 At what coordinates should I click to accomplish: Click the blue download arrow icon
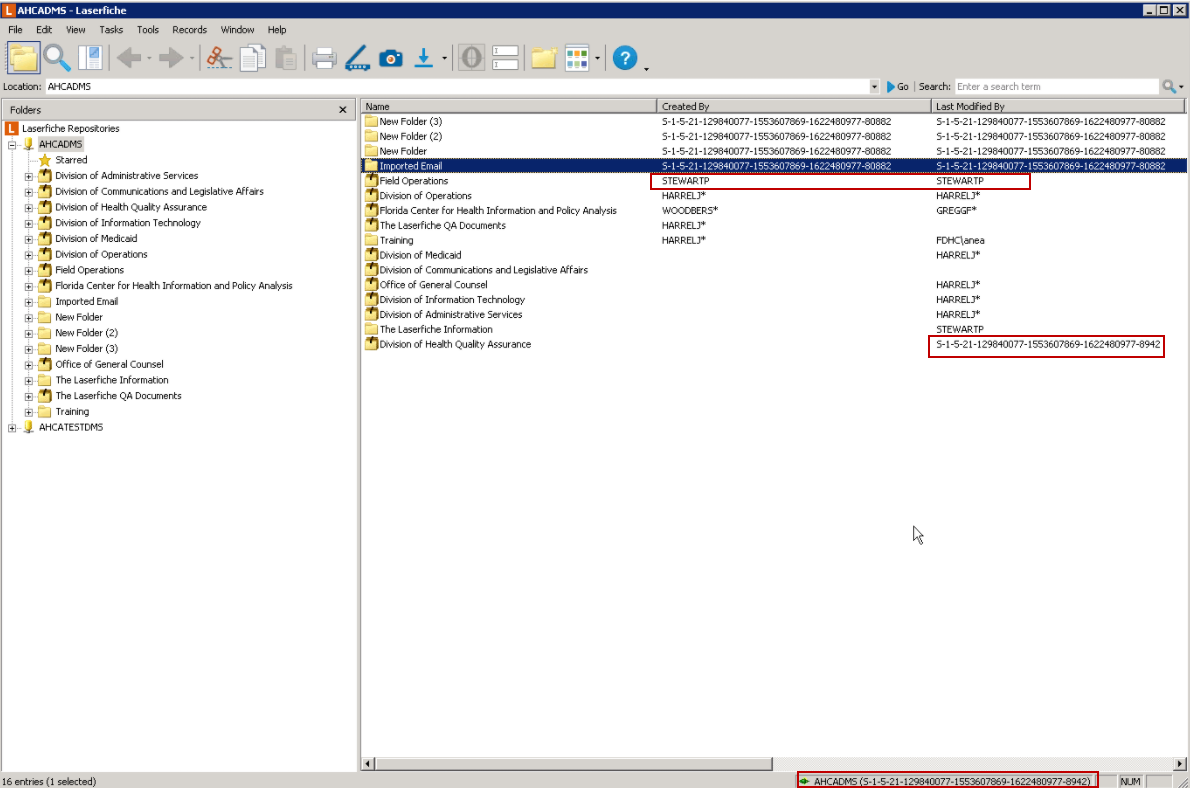pos(423,58)
